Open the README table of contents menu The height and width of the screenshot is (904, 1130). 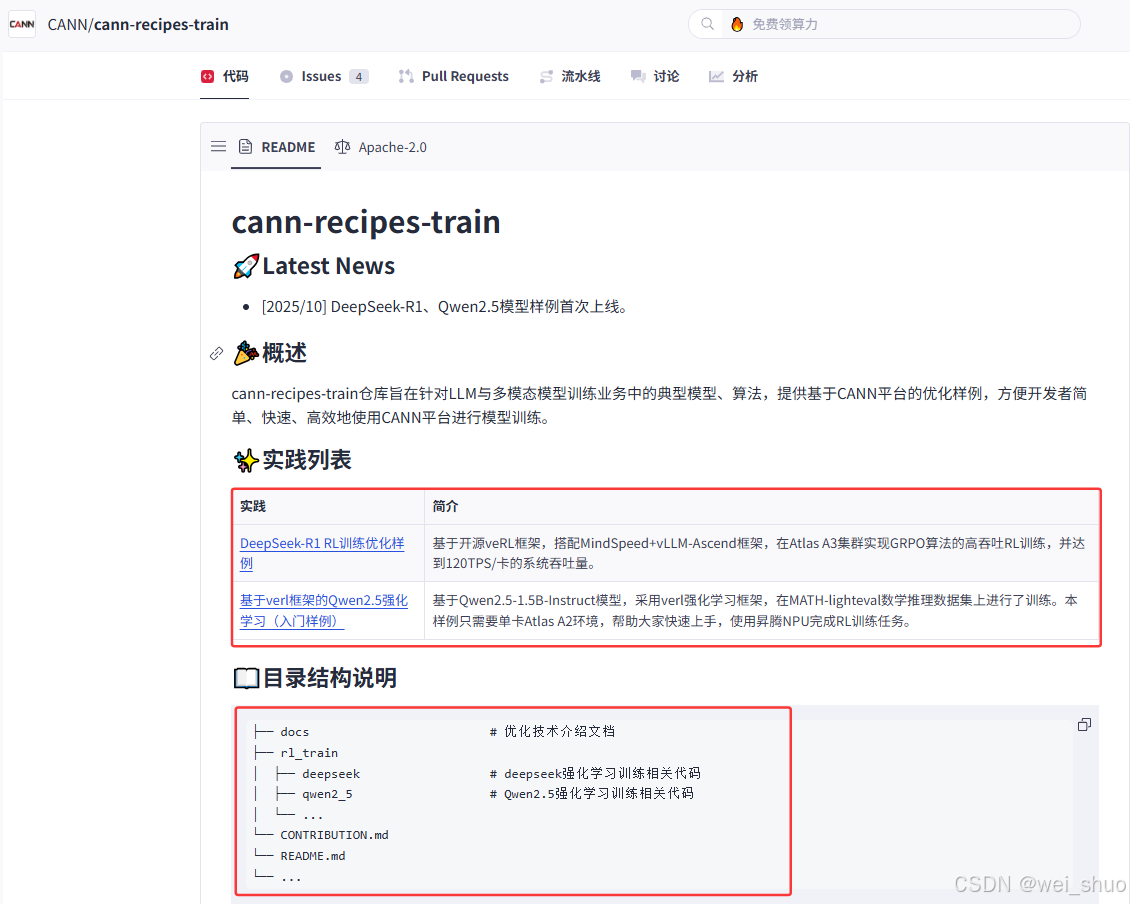pyautogui.click(x=218, y=146)
